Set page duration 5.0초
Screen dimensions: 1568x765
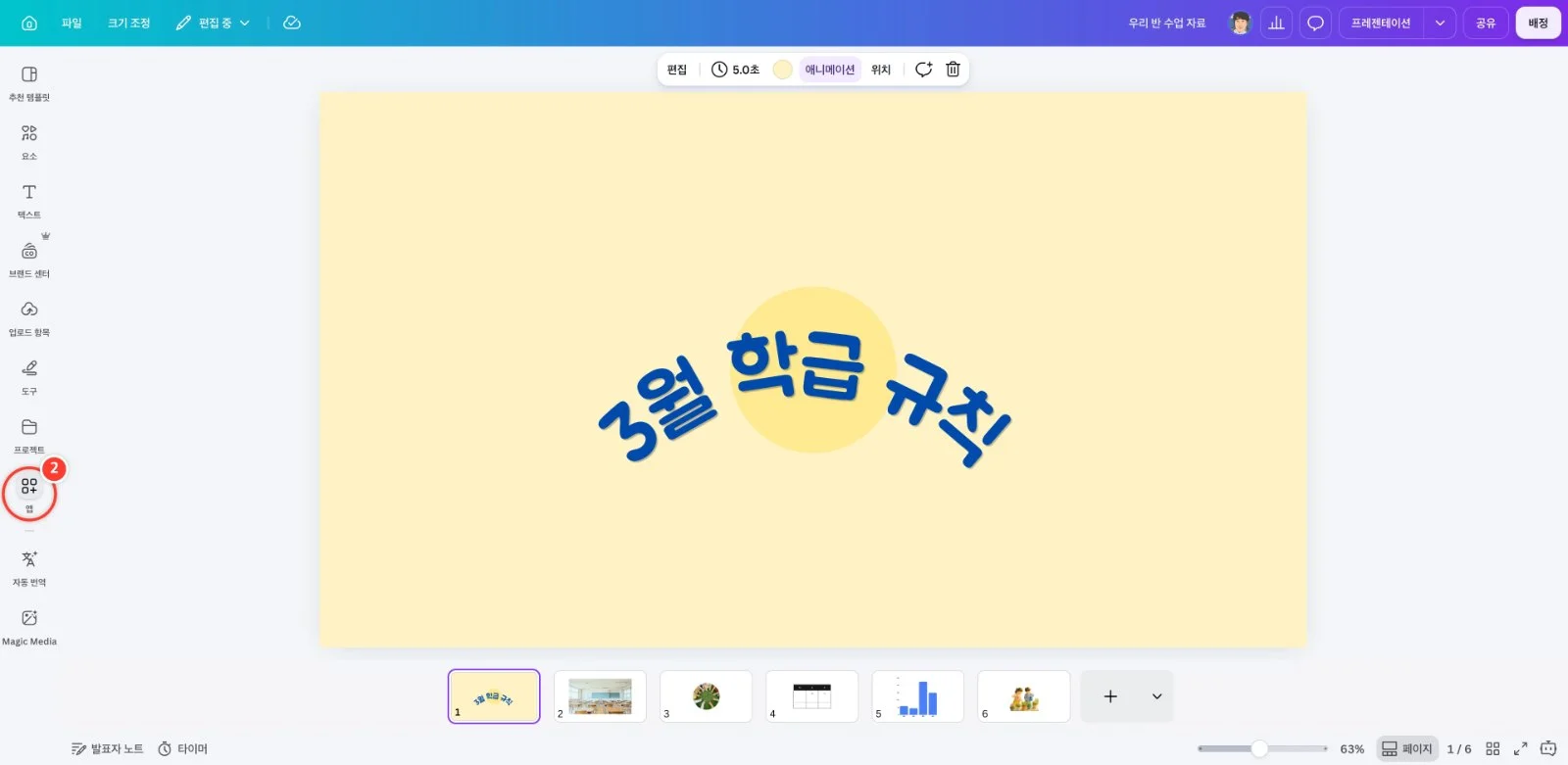pyautogui.click(x=735, y=70)
